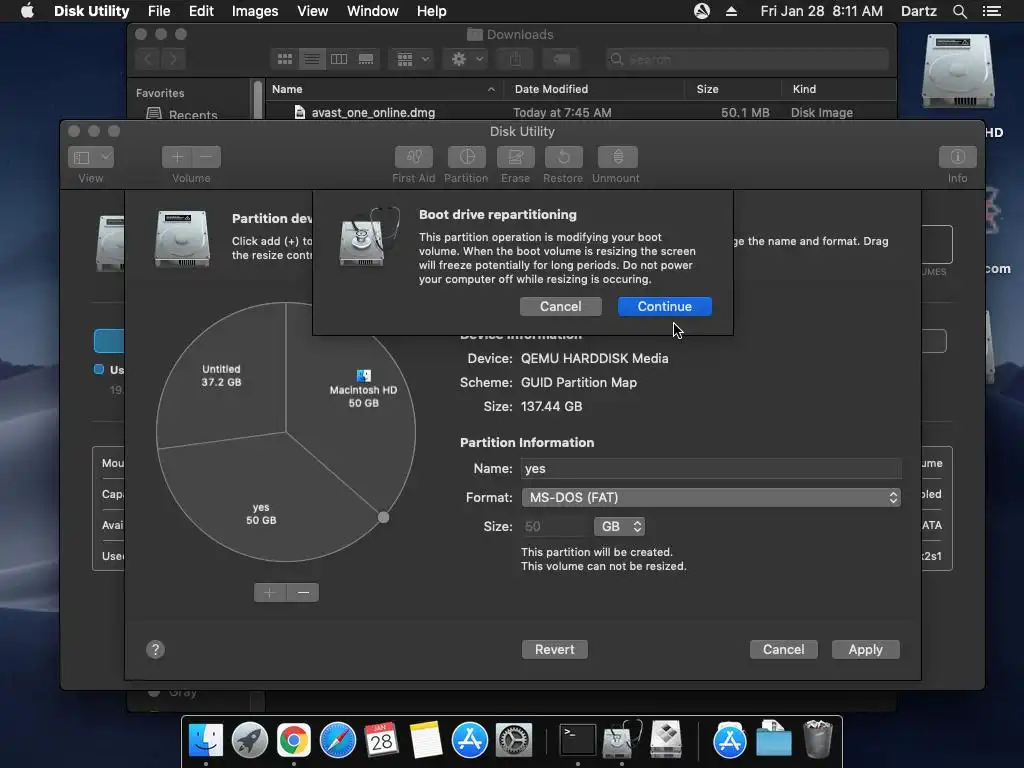Open System Preferences from the Dock

(514, 740)
